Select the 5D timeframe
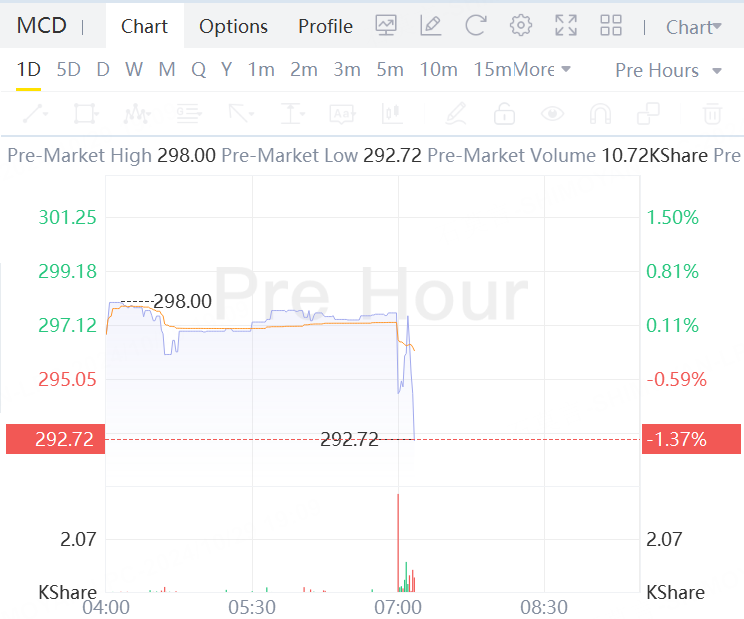 68,69
